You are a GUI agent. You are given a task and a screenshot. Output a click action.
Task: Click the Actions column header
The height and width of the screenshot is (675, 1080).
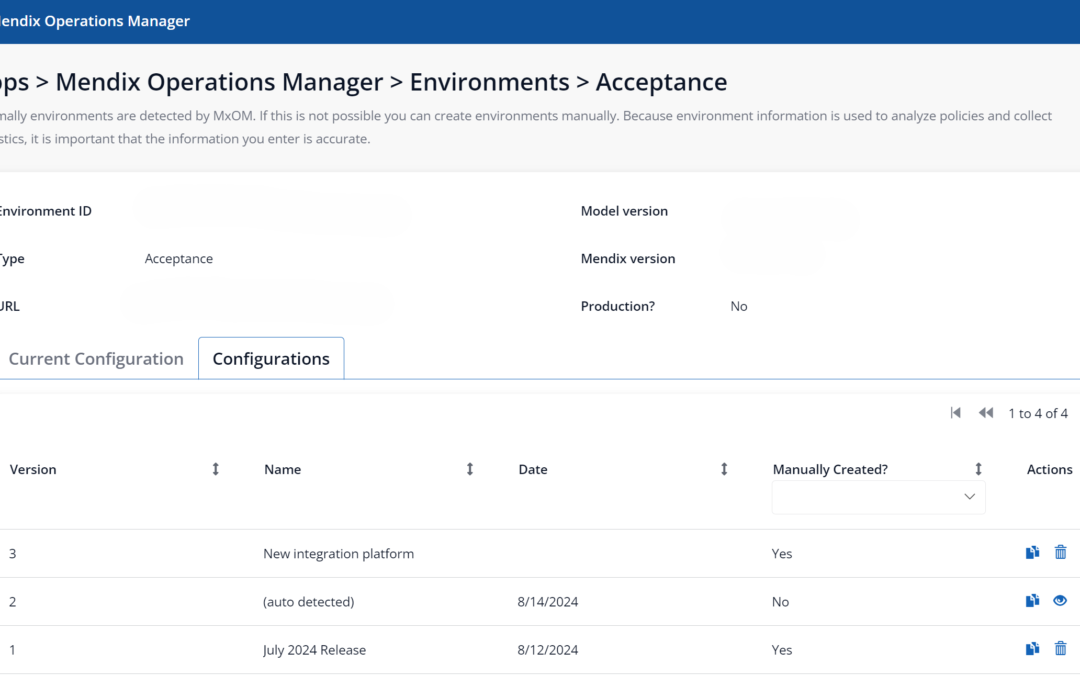pos(1049,470)
